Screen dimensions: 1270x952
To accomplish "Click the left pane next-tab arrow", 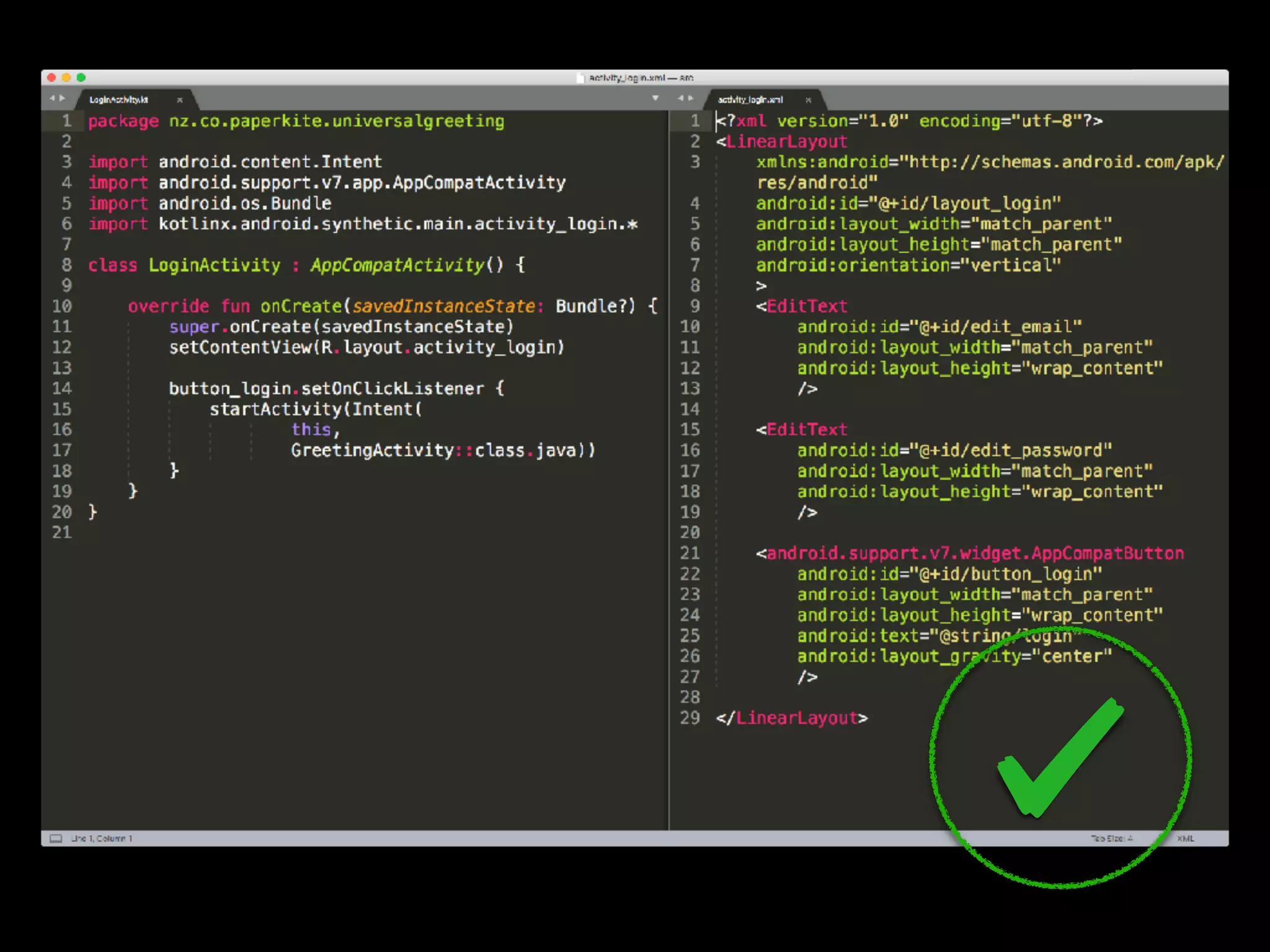I will tap(62, 98).
